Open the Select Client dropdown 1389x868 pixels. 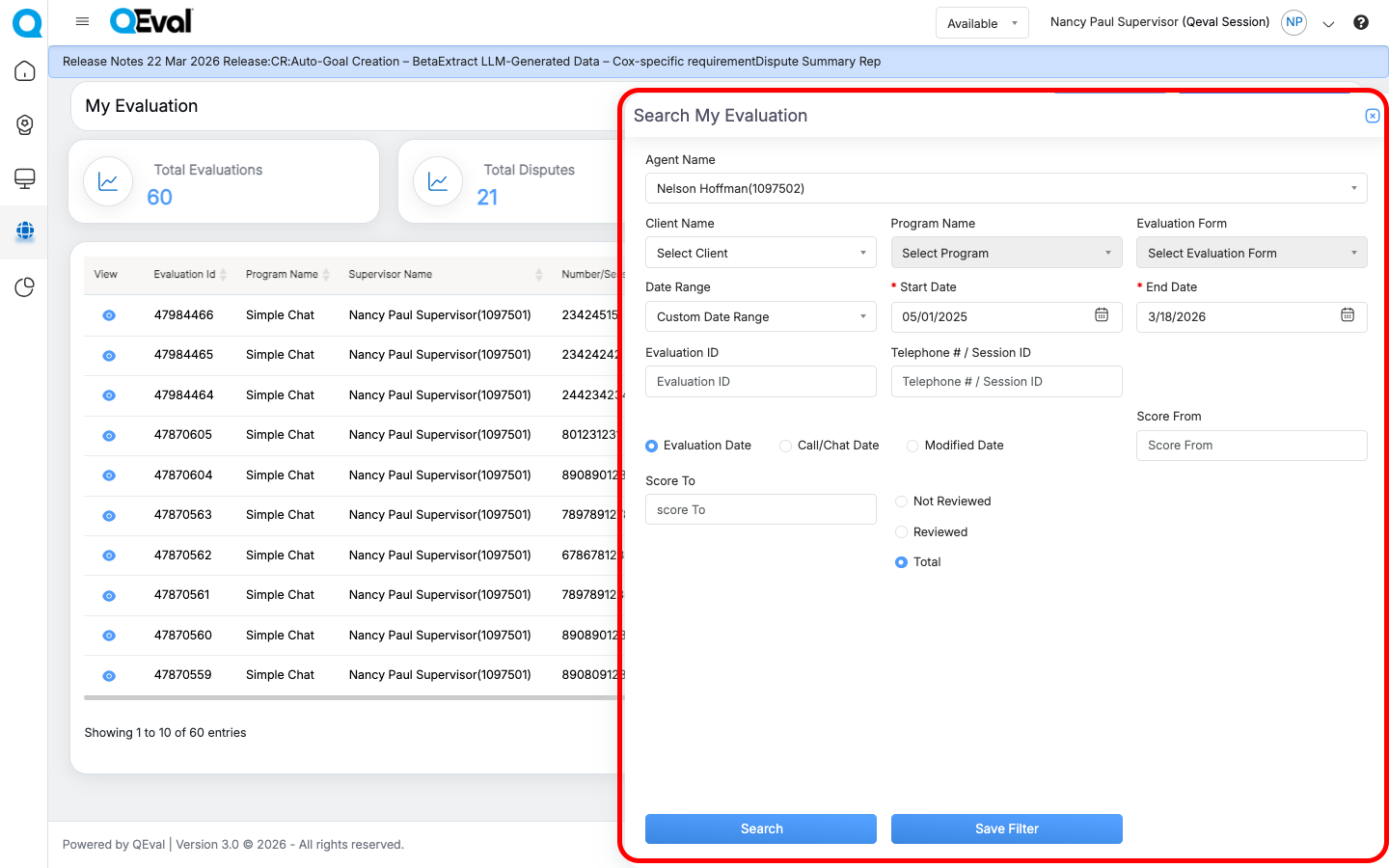760,253
